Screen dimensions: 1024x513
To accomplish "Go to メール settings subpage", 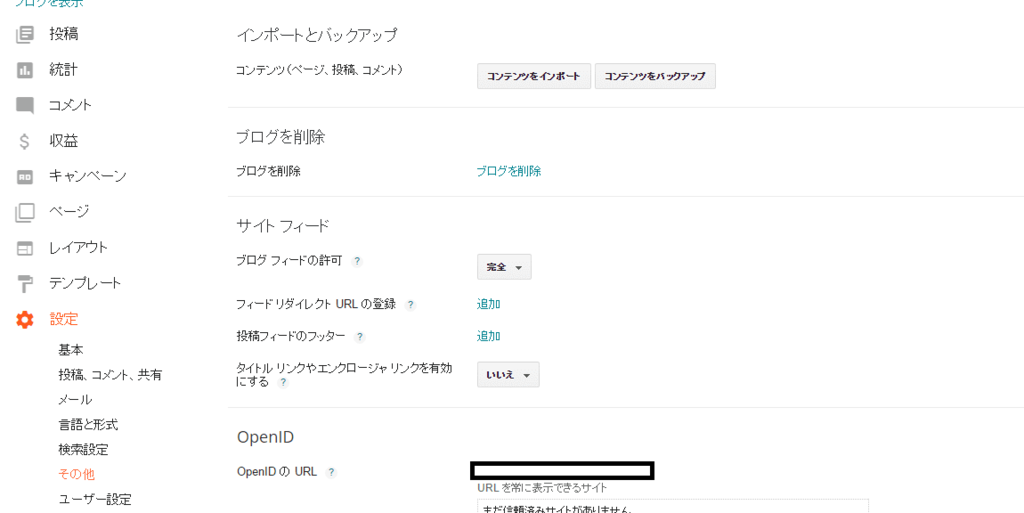I will [x=75, y=399].
